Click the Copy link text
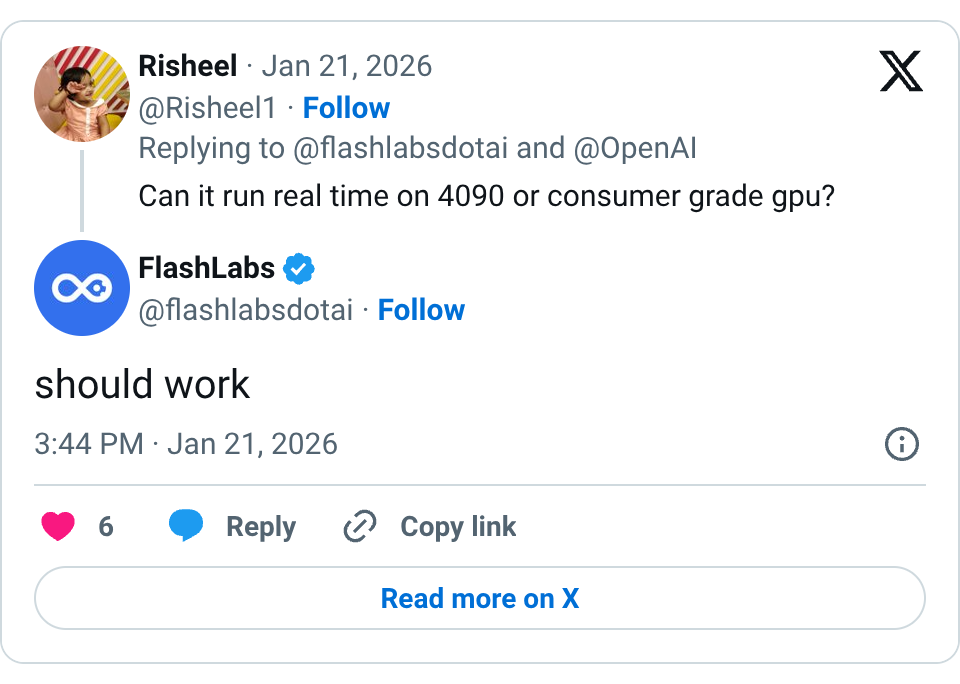Screen dimensions: 960x684 coord(458,527)
